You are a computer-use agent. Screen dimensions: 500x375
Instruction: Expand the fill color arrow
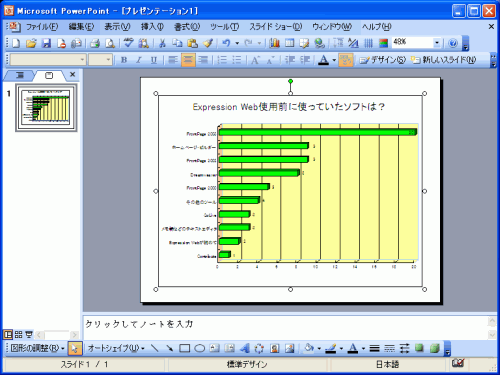point(319,348)
